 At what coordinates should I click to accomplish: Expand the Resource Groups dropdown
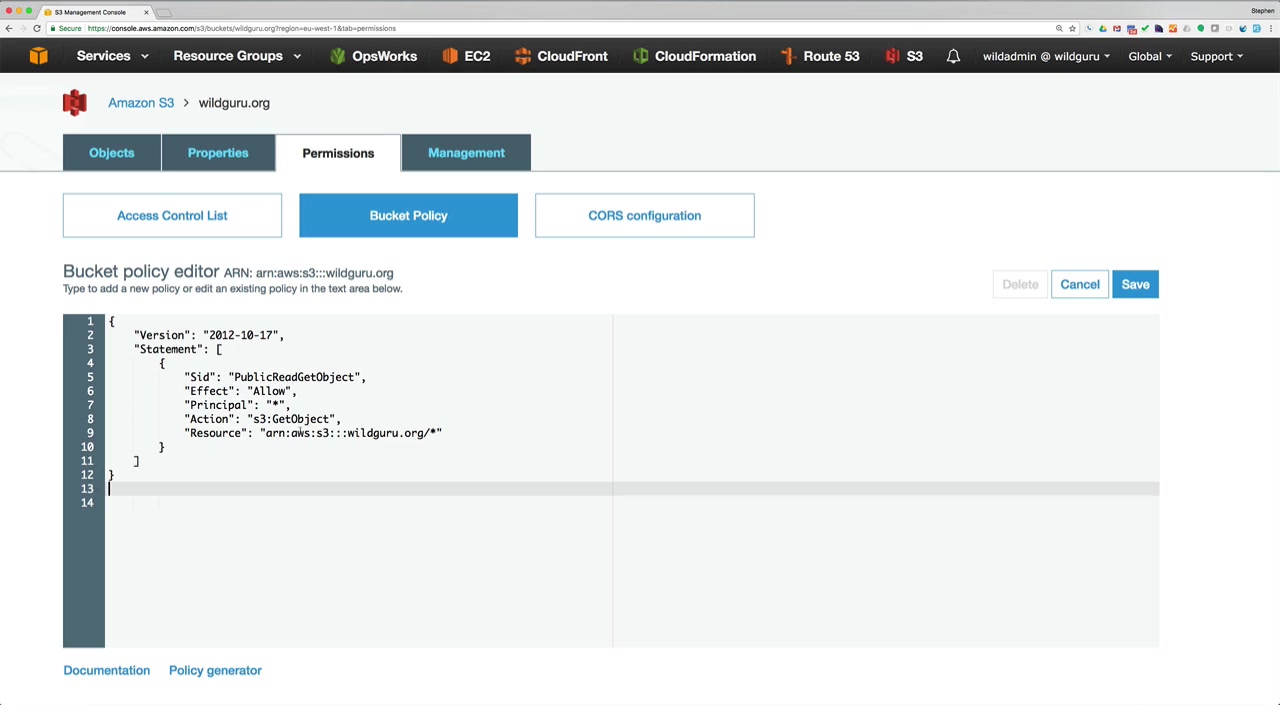pyautogui.click(x=237, y=56)
